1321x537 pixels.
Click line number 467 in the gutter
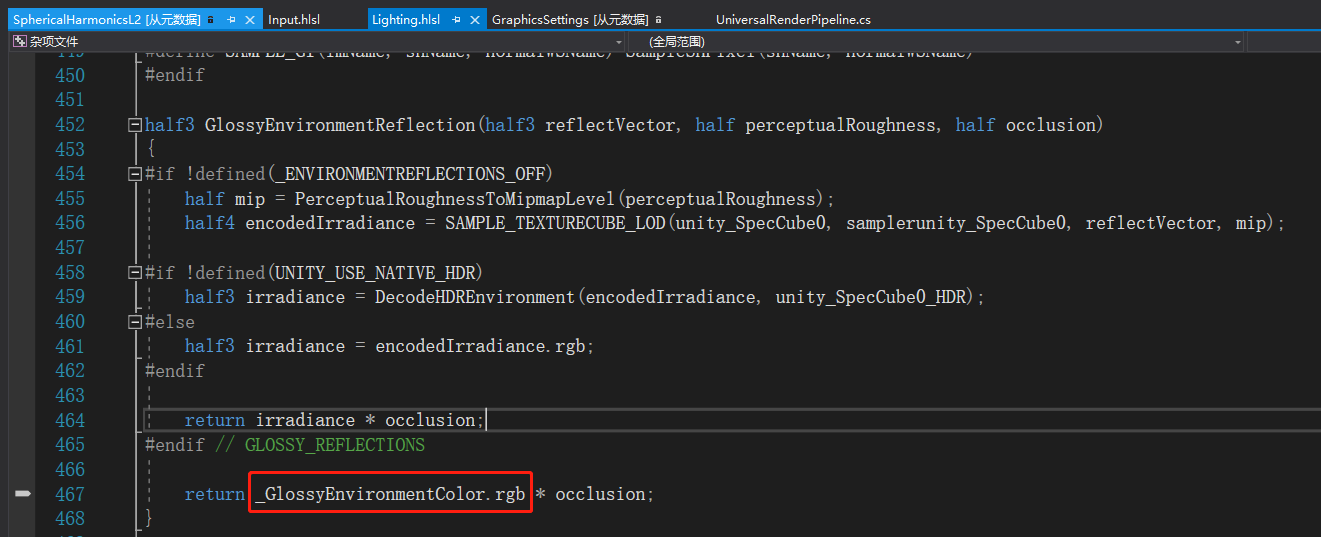point(70,494)
